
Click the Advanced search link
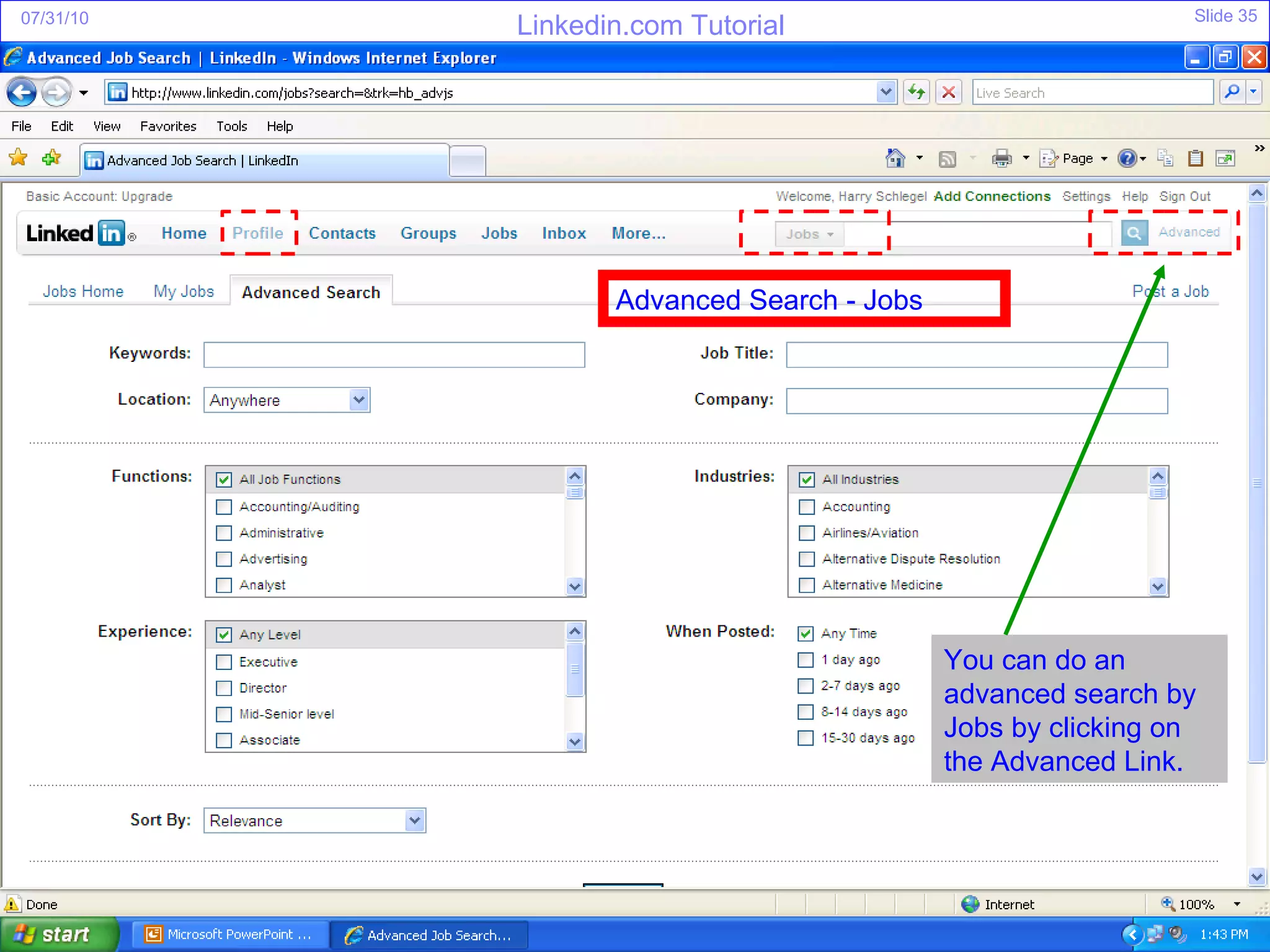(1189, 232)
